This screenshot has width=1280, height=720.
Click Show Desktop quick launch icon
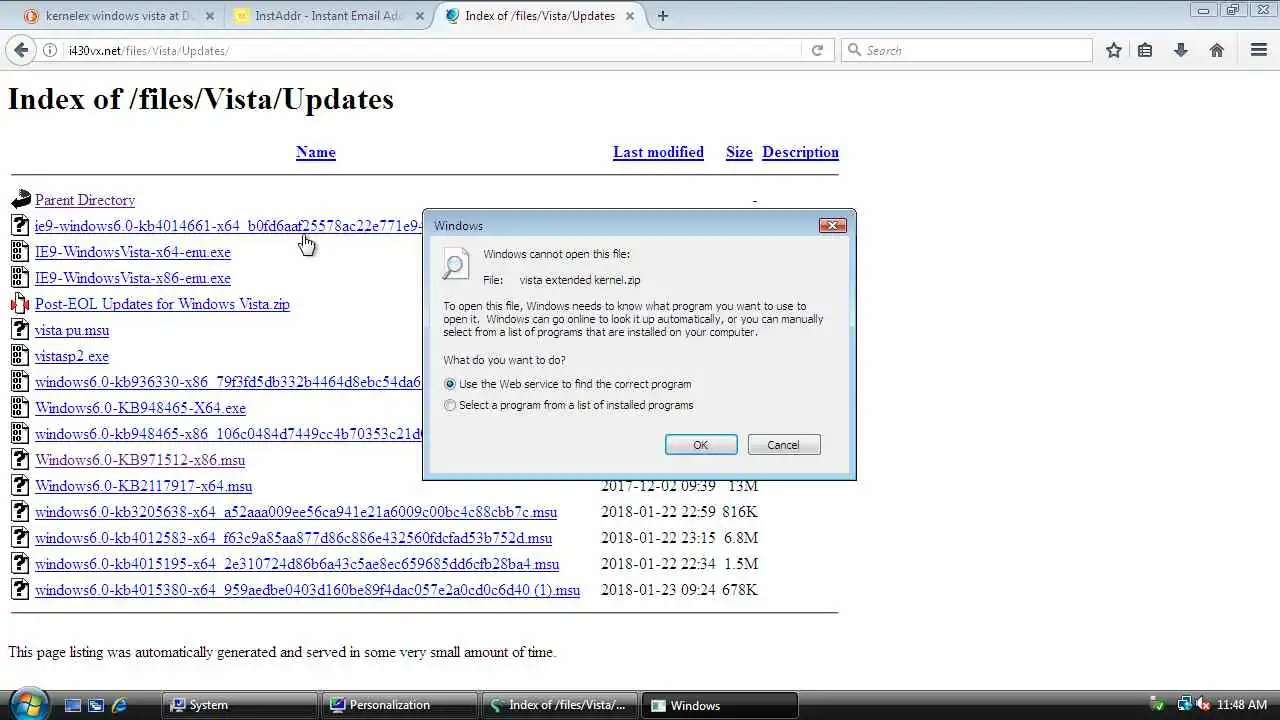click(72, 705)
